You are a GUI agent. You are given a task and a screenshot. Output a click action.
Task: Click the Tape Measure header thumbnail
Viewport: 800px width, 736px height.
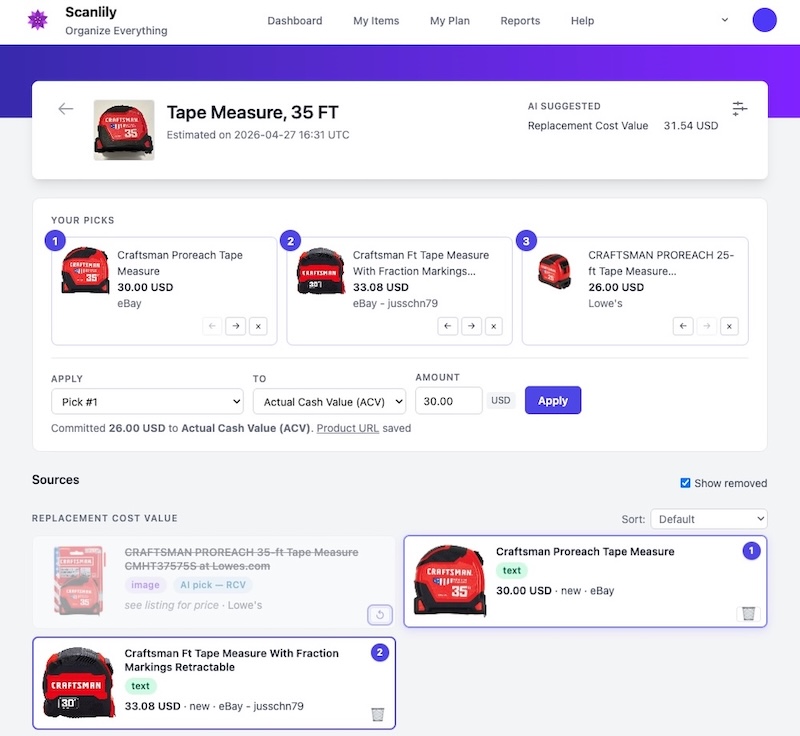[124, 130]
